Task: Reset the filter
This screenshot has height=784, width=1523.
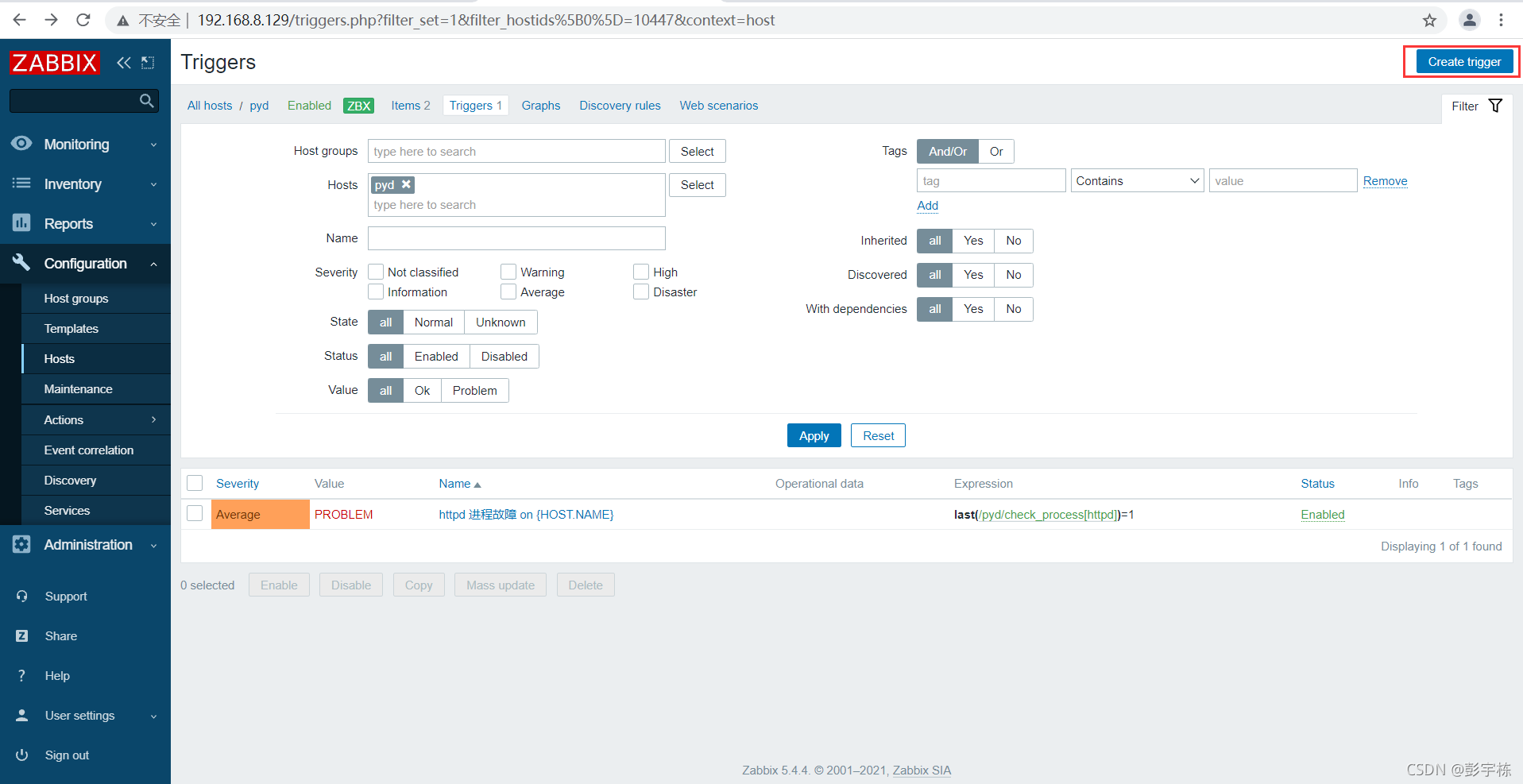Action: 878,435
